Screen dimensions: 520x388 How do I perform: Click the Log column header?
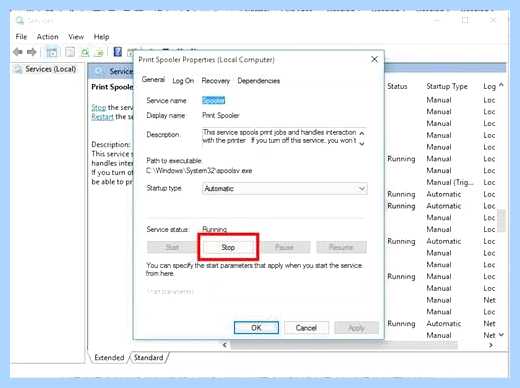tap(489, 86)
